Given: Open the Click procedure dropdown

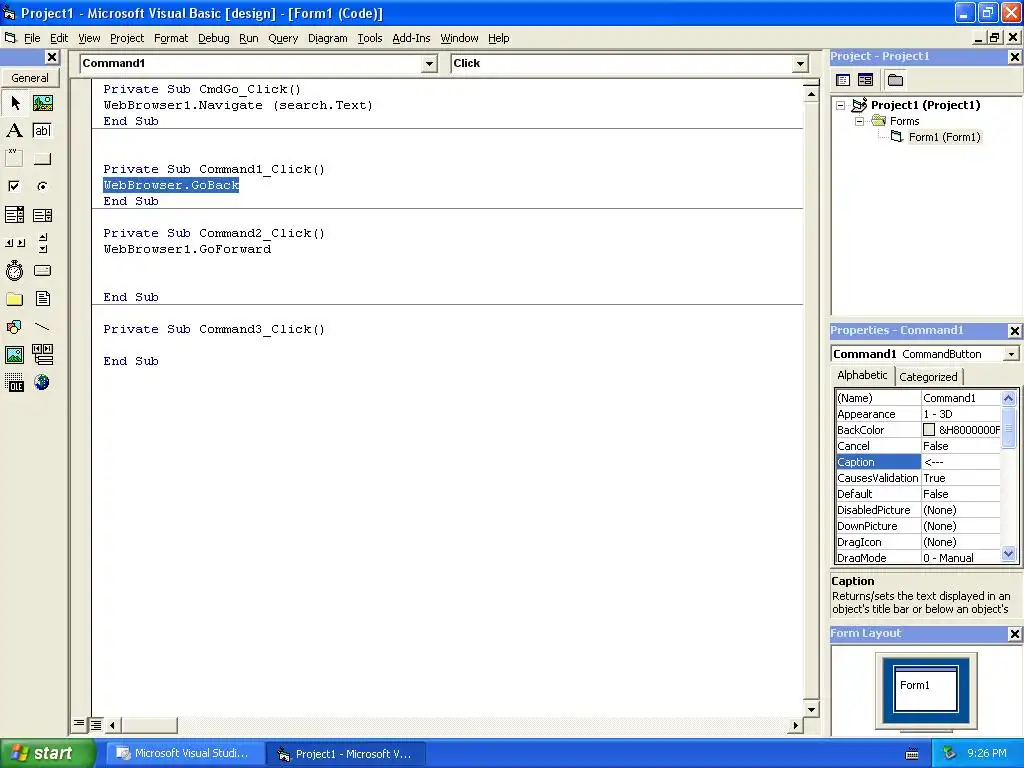Looking at the screenshot, I should pyautogui.click(x=800, y=63).
